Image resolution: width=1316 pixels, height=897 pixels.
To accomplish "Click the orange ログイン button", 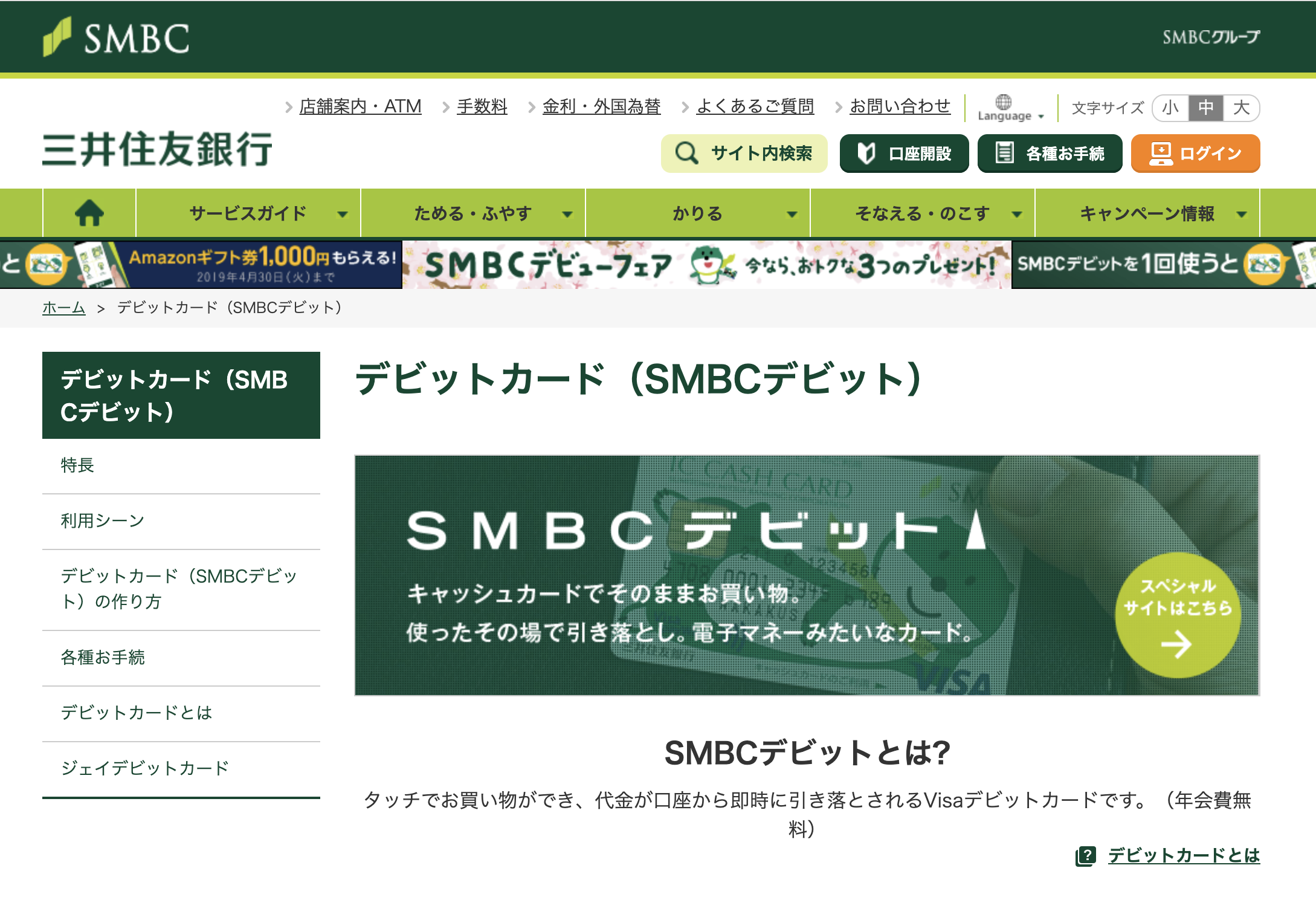I will (x=1196, y=154).
